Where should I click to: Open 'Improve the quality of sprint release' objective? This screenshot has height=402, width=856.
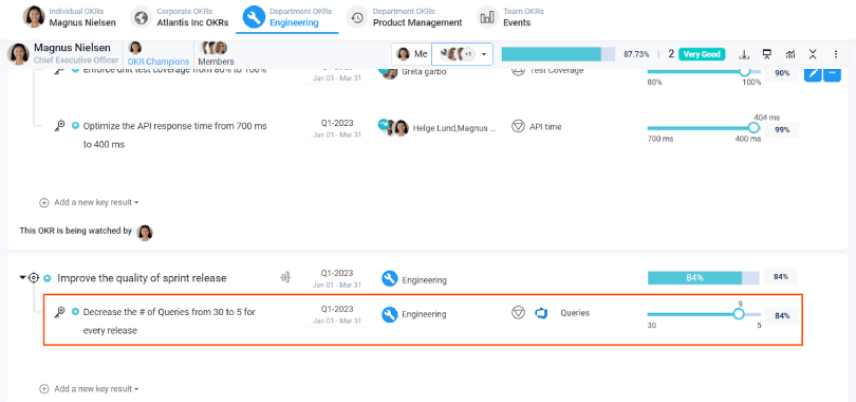[x=142, y=278]
